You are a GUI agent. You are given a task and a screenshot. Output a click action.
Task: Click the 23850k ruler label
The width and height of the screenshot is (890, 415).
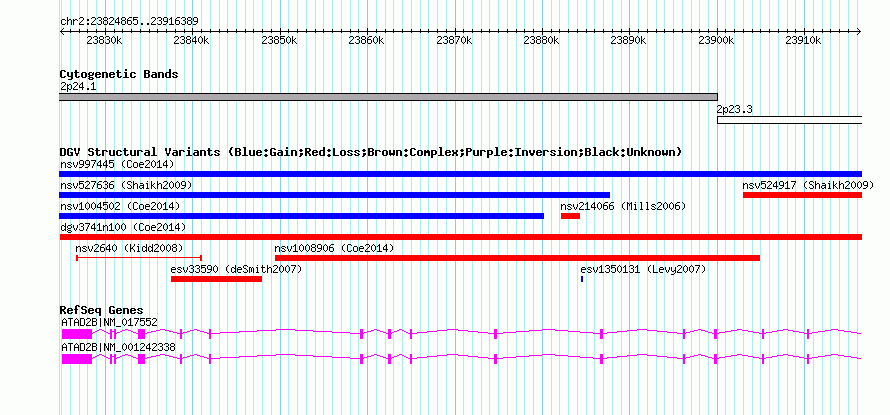tap(279, 41)
